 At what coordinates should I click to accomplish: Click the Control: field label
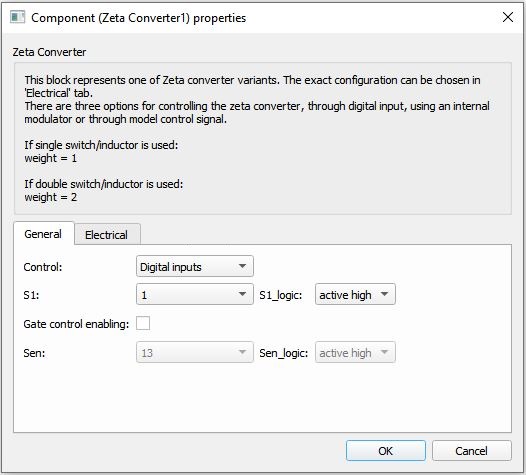(43, 267)
